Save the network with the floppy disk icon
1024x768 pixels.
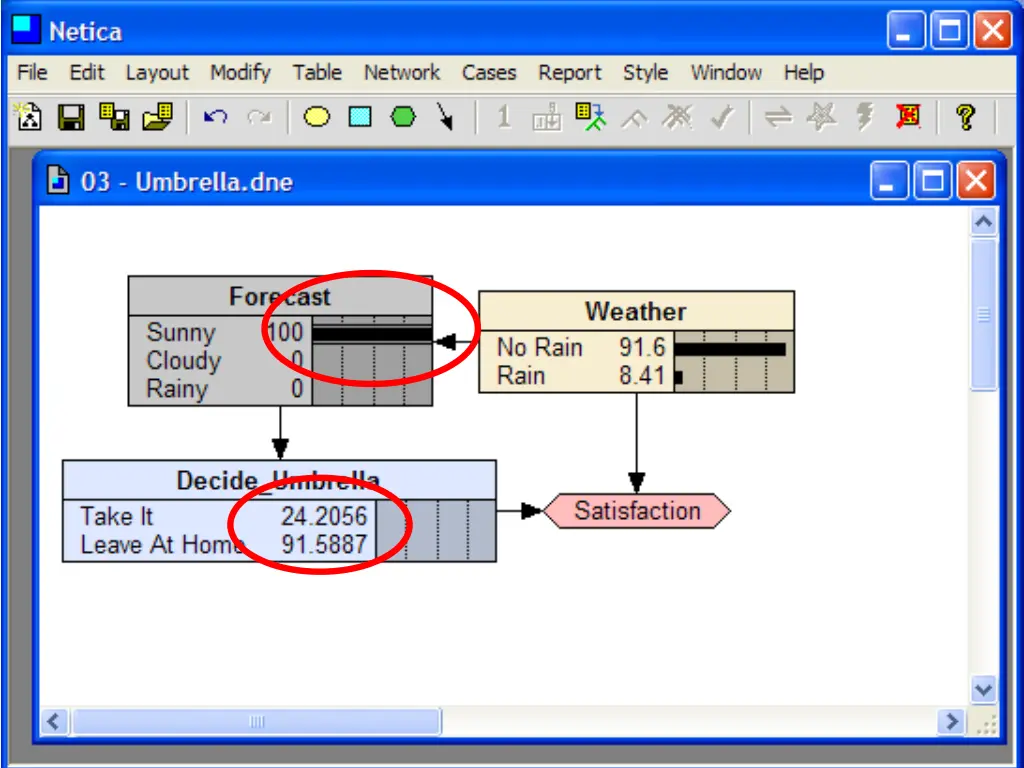click(71, 118)
